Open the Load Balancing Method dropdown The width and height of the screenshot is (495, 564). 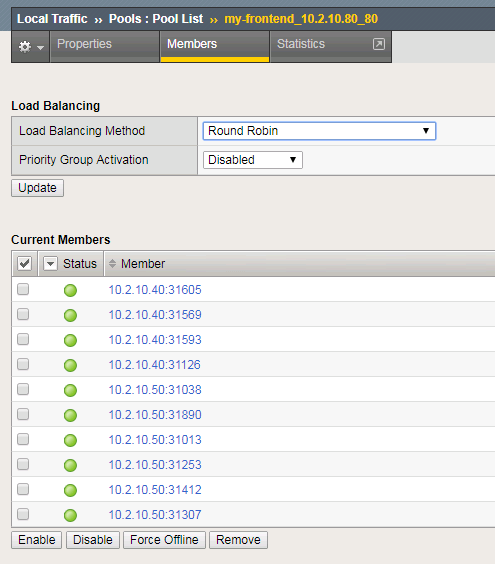[x=319, y=131]
